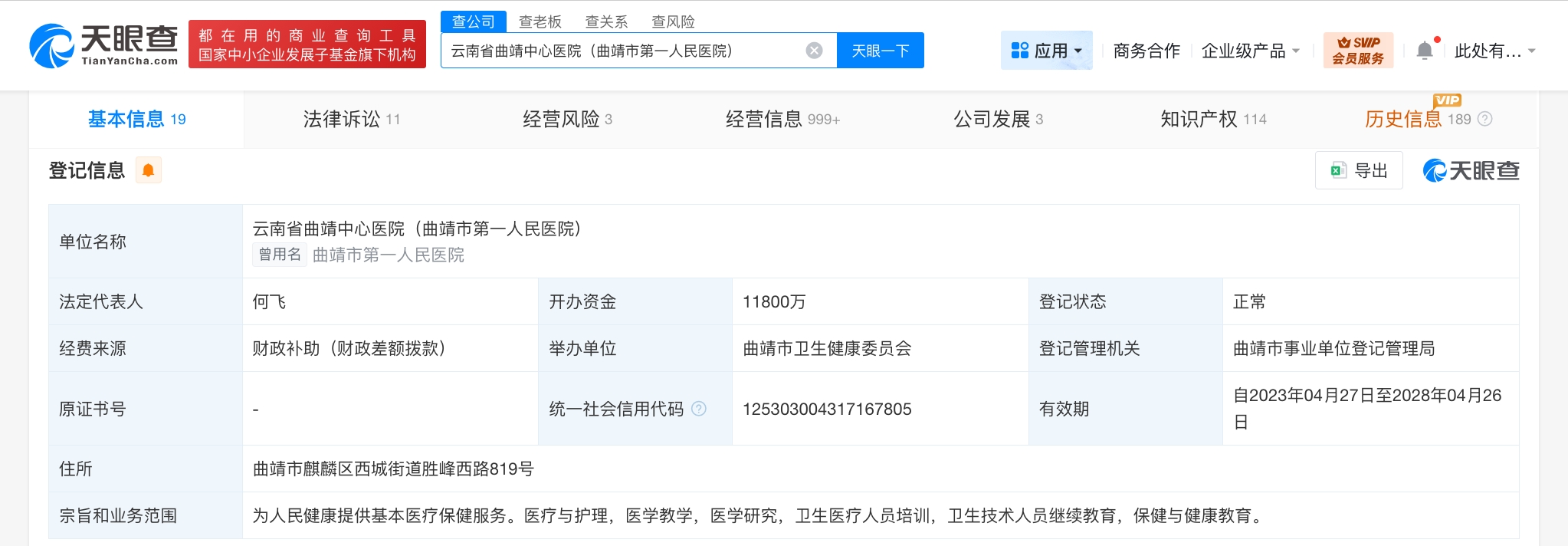The height and width of the screenshot is (546, 1568).
Task: Click the help icon beside 统一社会信用代码
Action: point(699,409)
